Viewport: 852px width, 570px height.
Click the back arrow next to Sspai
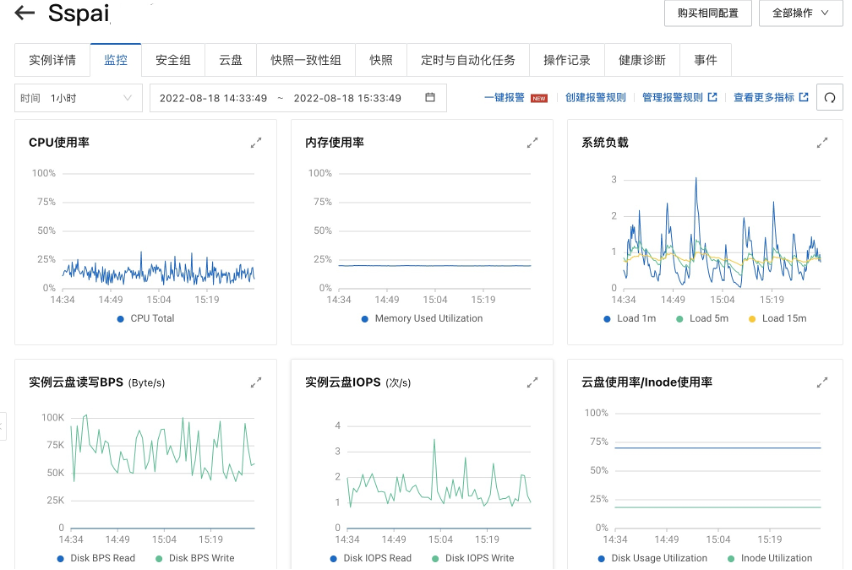click(x=25, y=14)
